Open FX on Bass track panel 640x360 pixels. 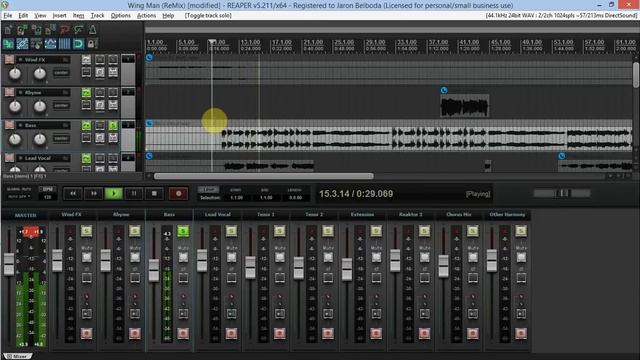pyautogui.click(x=86, y=125)
